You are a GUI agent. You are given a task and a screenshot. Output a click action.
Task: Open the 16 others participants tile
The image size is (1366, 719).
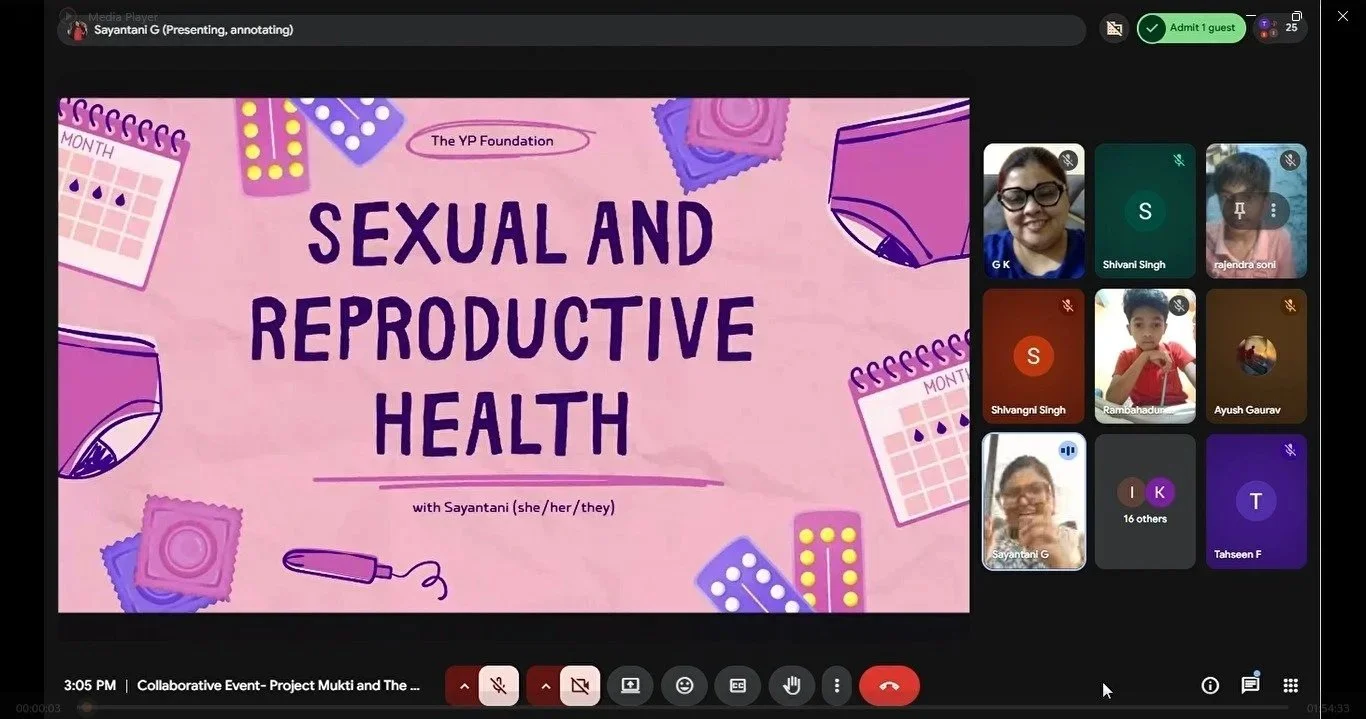1145,501
